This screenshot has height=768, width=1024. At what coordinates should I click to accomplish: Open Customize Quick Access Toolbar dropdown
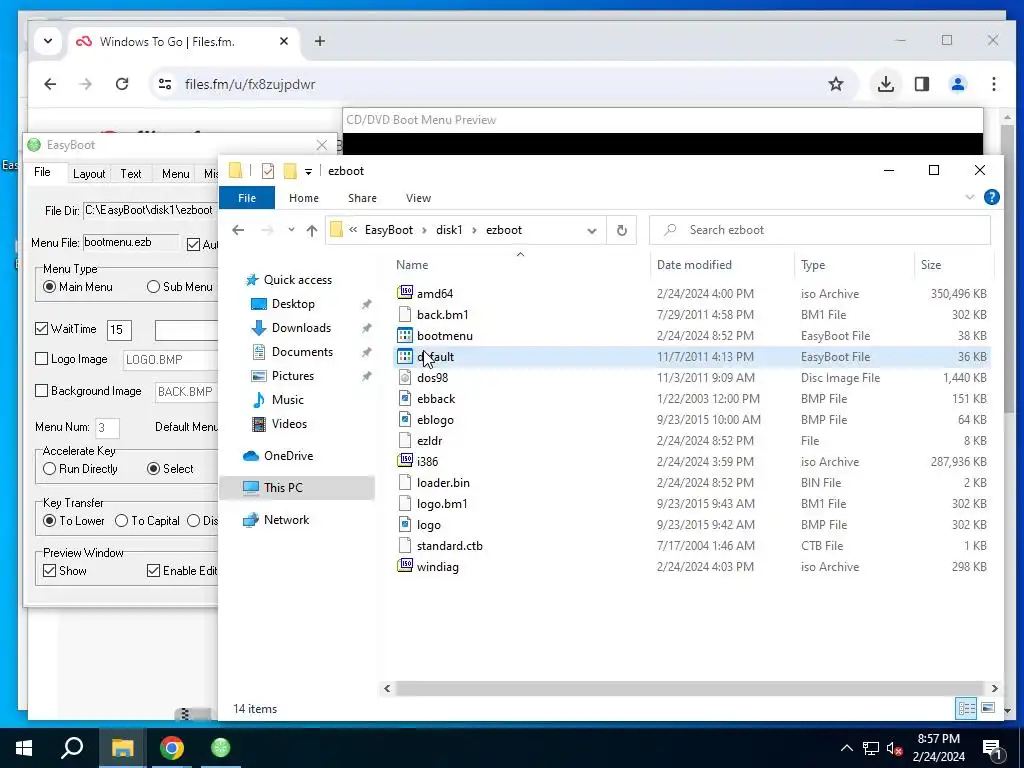point(308,172)
